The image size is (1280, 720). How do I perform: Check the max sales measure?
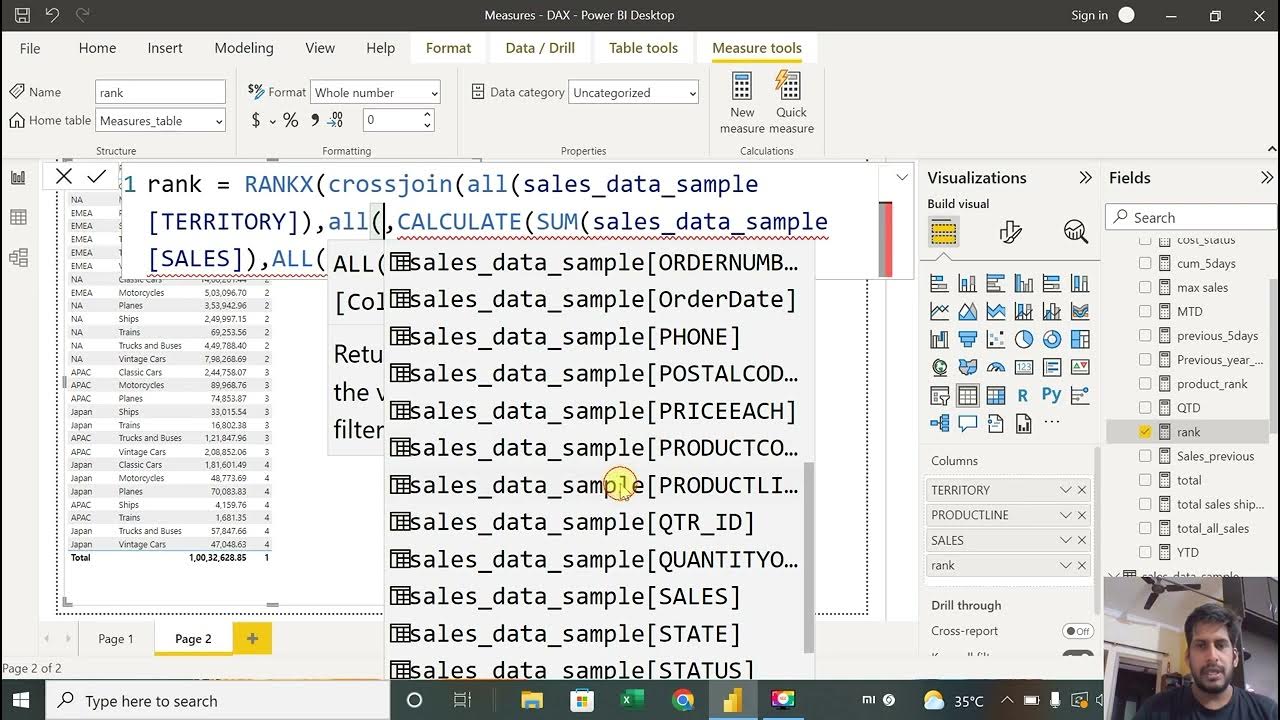coord(1145,287)
